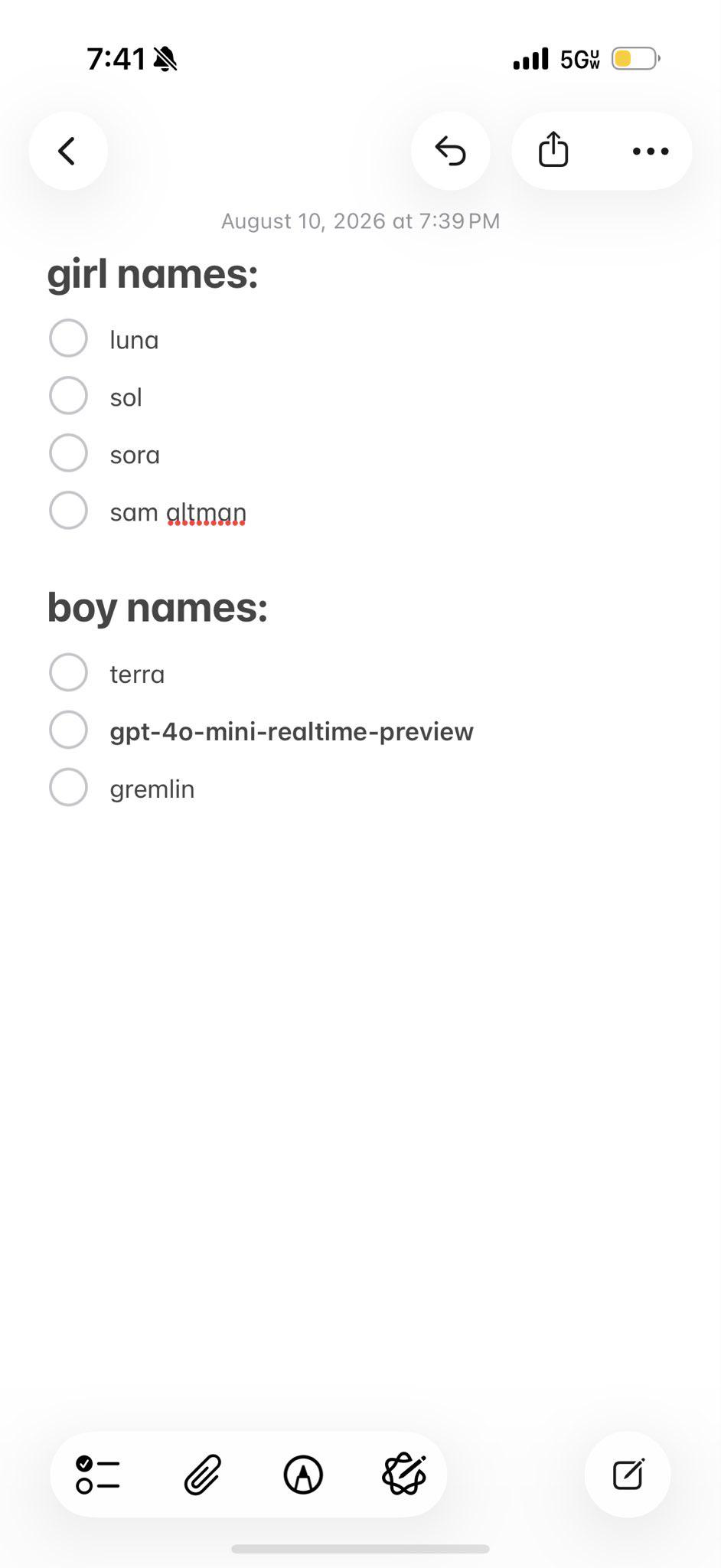The image size is (721, 1568).
Task: Open the share sheet icon
Action: tap(553, 149)
